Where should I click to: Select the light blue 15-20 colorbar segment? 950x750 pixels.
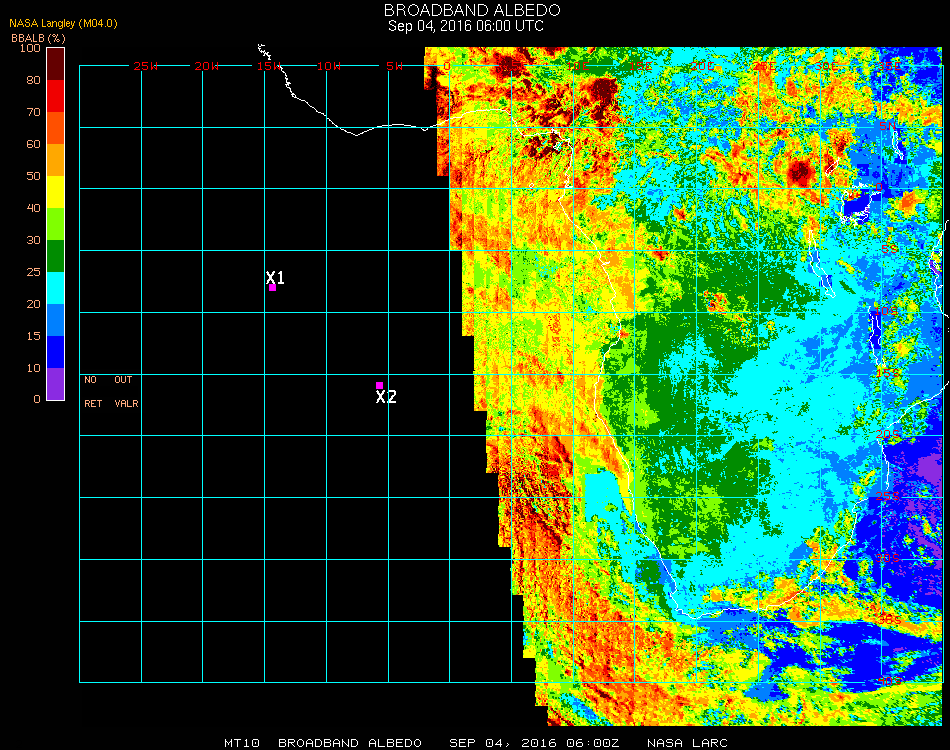pos(55,320)
